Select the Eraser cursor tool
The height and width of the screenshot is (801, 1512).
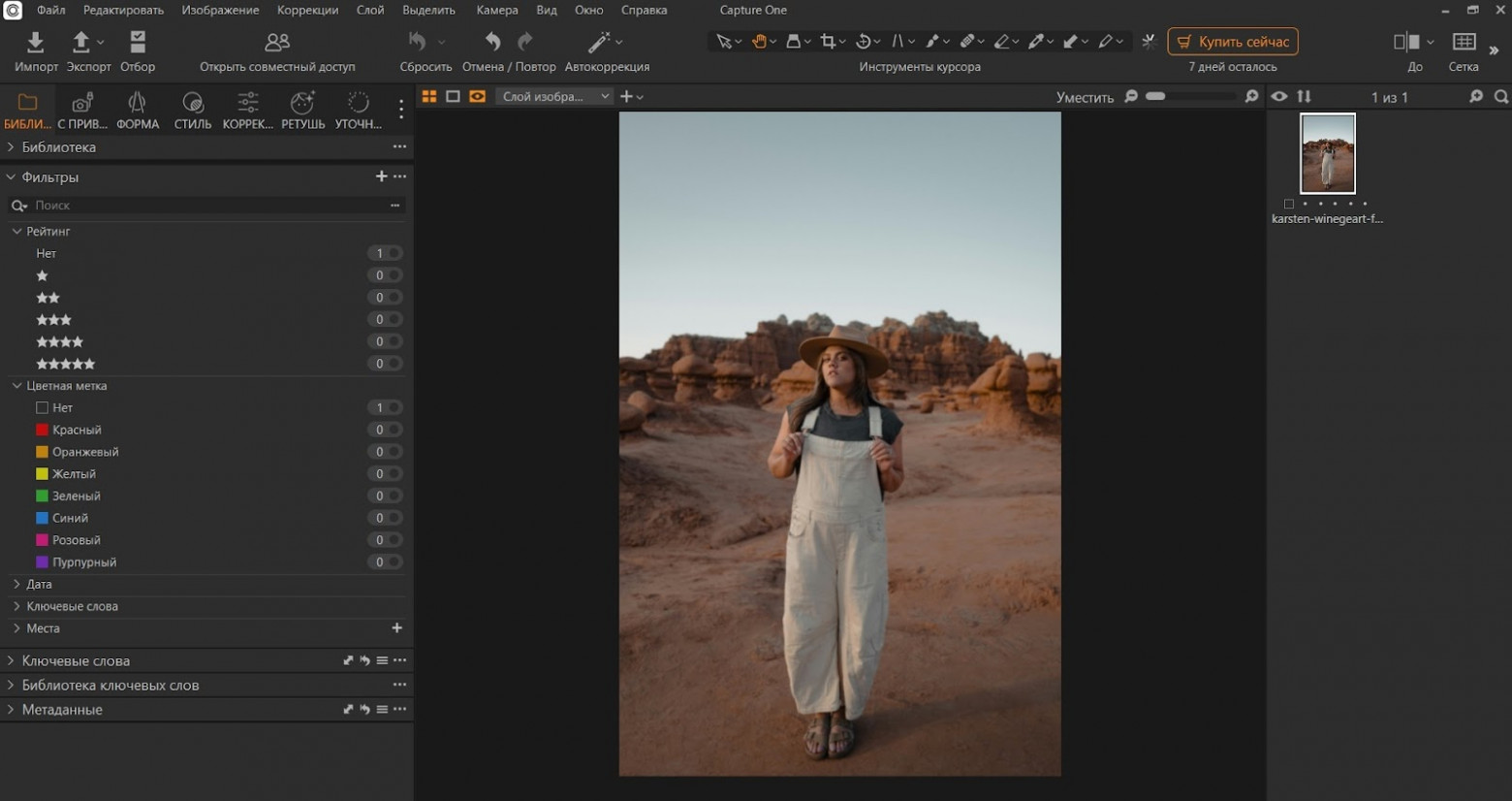(1003, 41)
